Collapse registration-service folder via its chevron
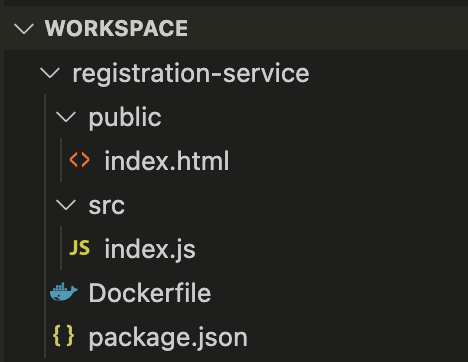Image resolution: width=468 pixels, height=362 pixels. 50,73
